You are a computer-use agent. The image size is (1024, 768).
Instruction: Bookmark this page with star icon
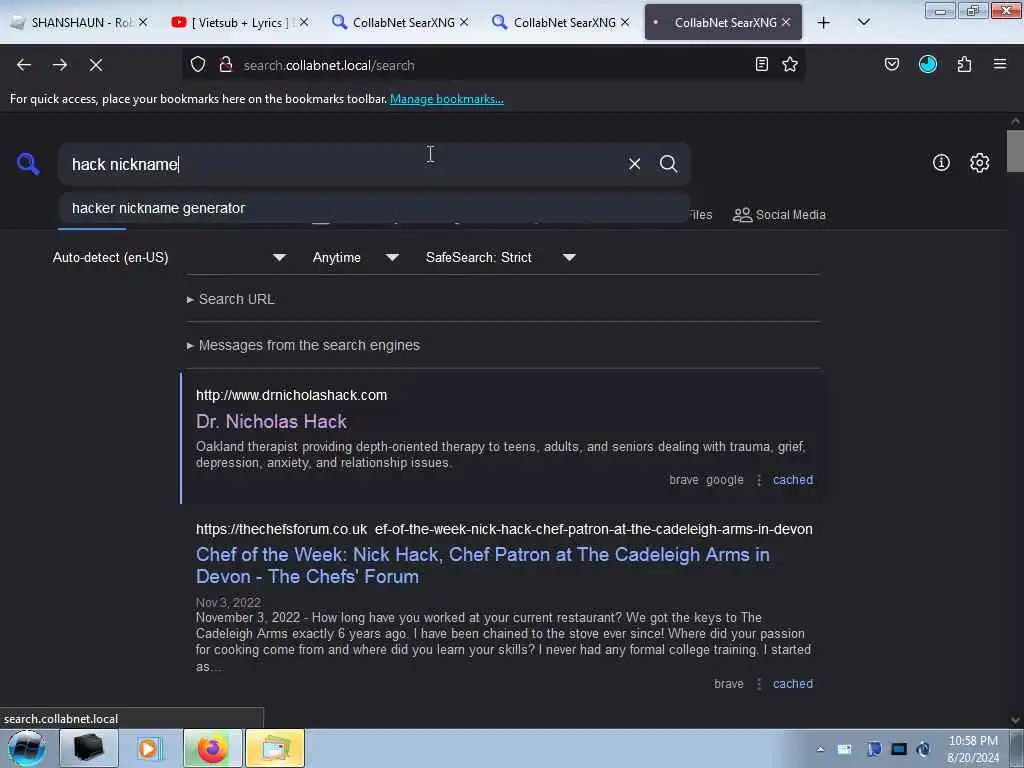coord(790,64)
